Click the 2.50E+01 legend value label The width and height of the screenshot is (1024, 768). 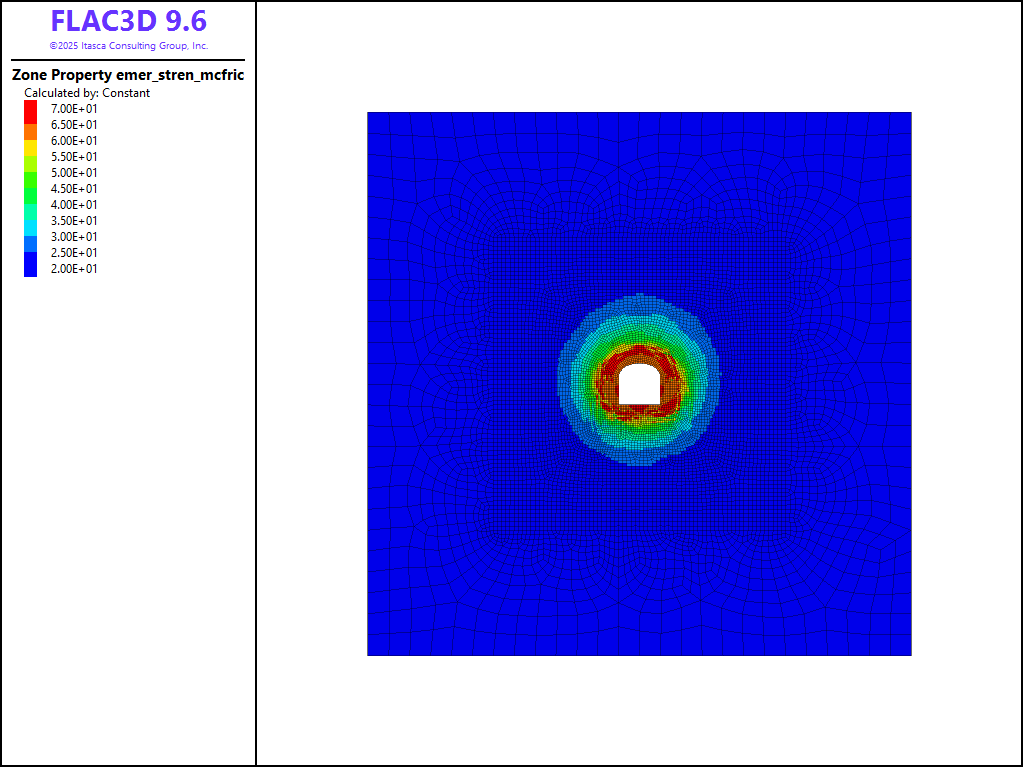[75, 253]
